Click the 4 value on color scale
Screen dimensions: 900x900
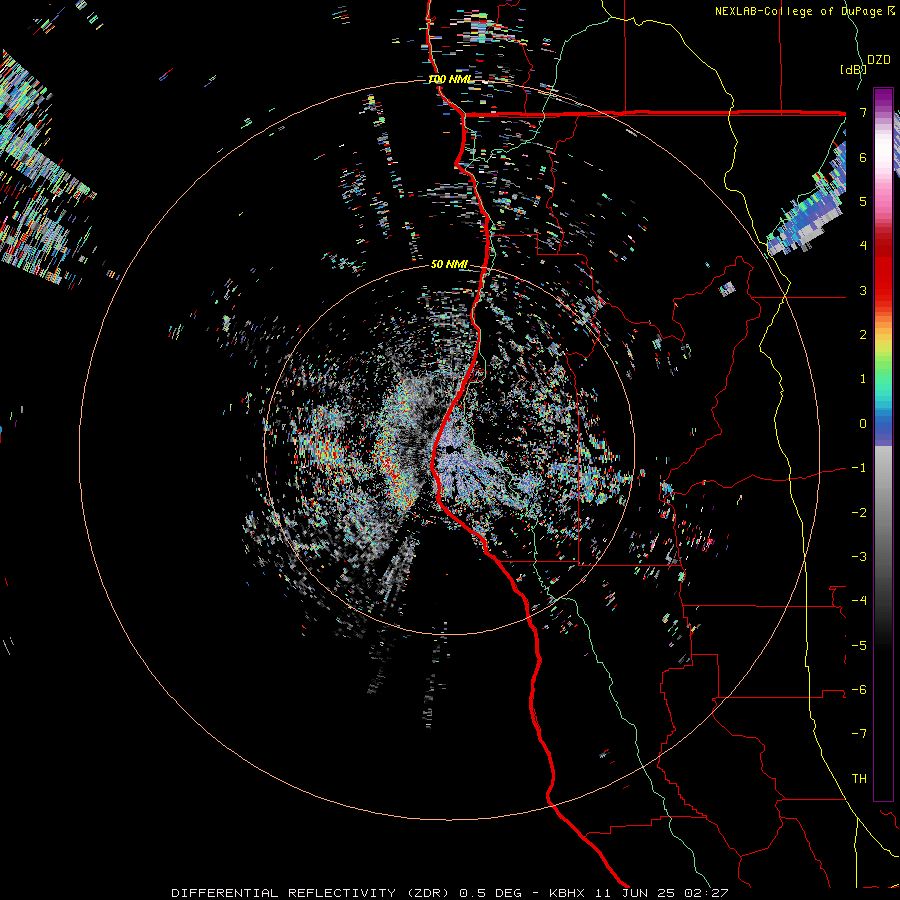tap(863, 246)
